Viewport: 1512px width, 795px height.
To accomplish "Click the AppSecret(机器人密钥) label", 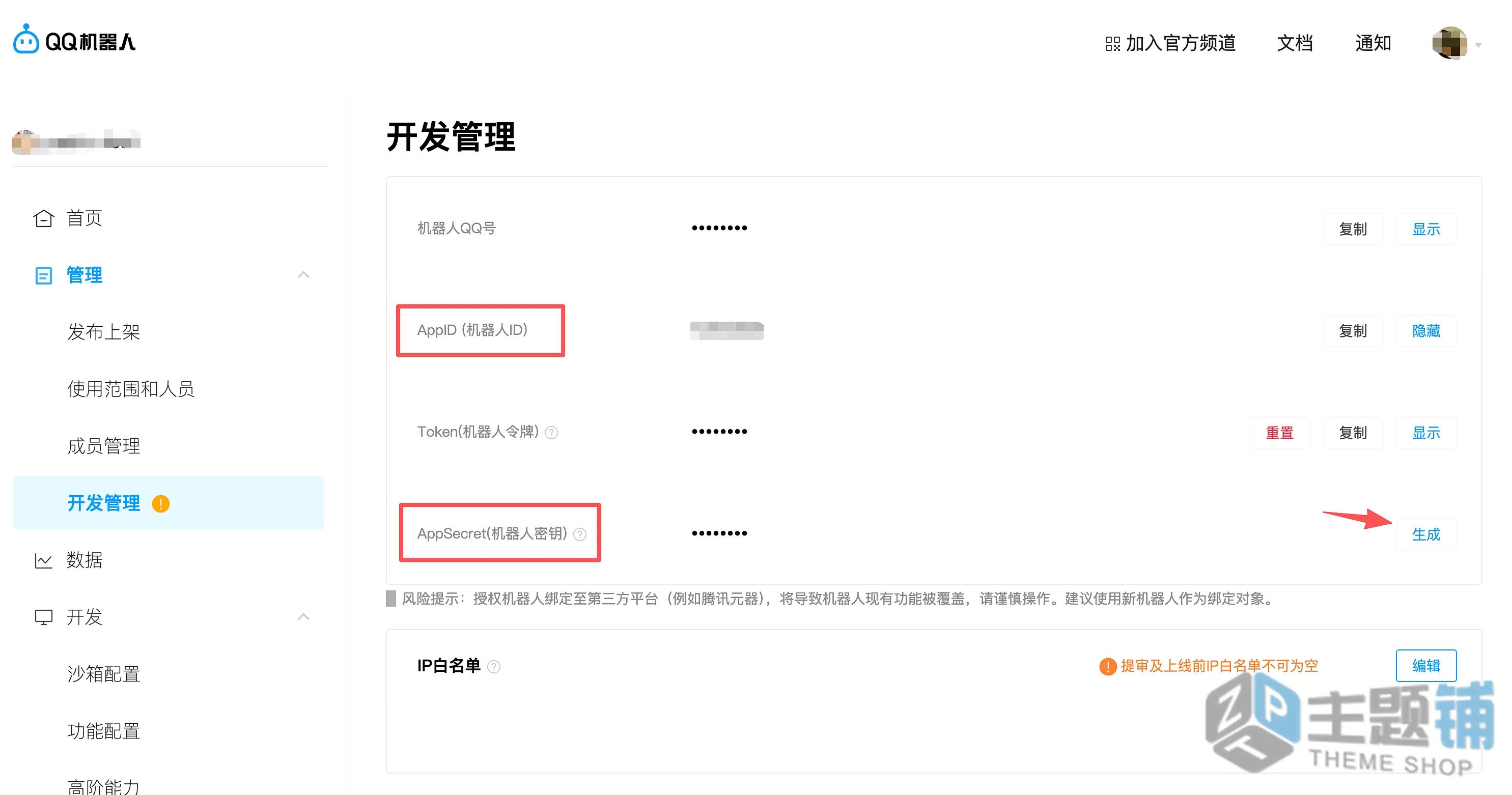I will [492, 533].
